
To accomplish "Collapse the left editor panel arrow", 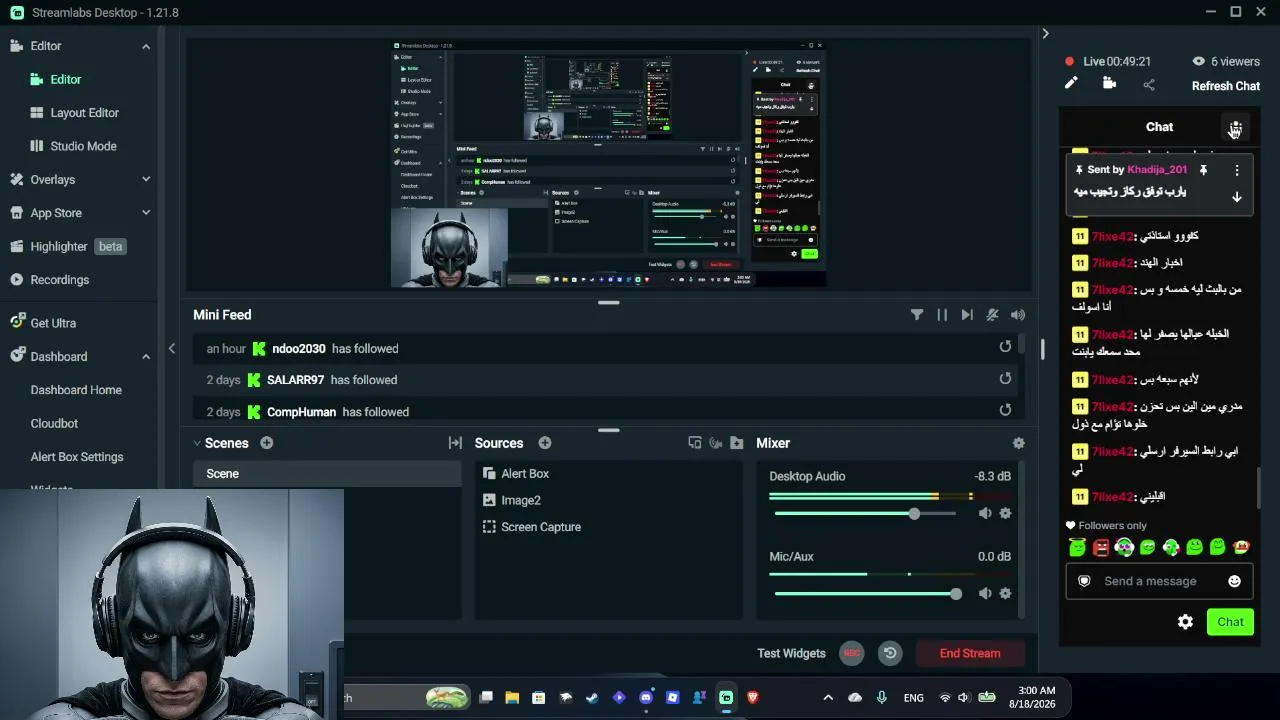I will pyautogui.click(x=172, y=348).
